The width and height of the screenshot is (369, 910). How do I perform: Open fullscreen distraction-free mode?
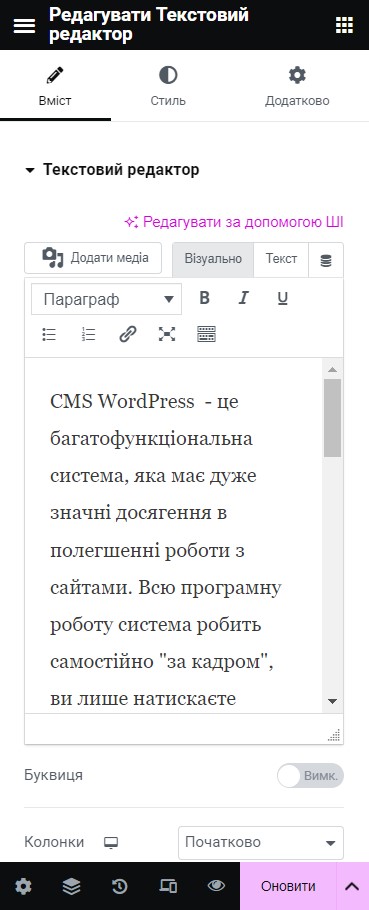click(x=167, y=334)
